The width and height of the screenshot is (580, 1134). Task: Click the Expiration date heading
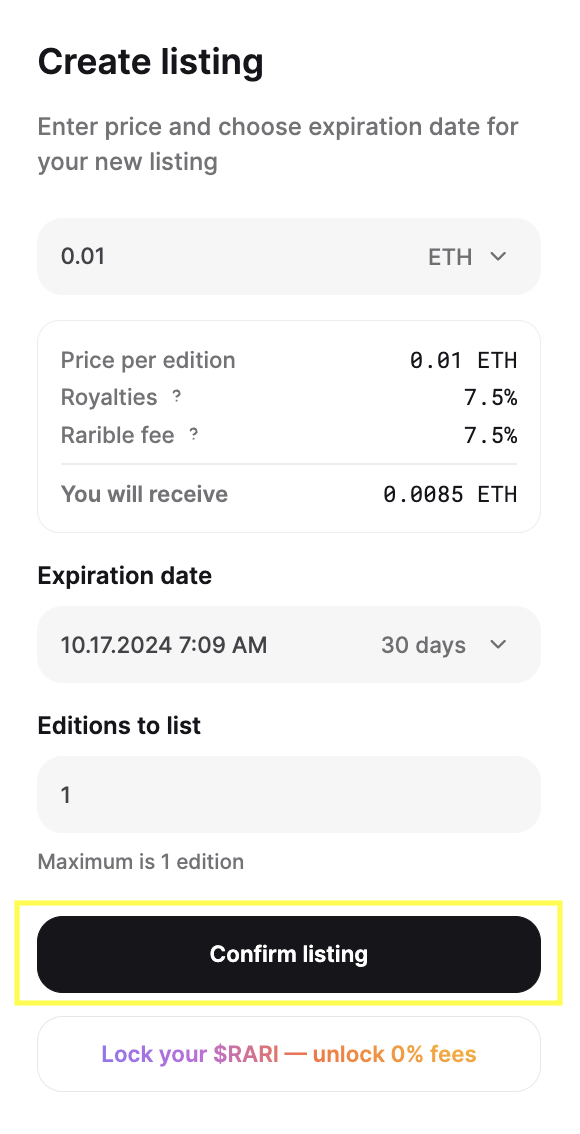(x=124, y=575)
